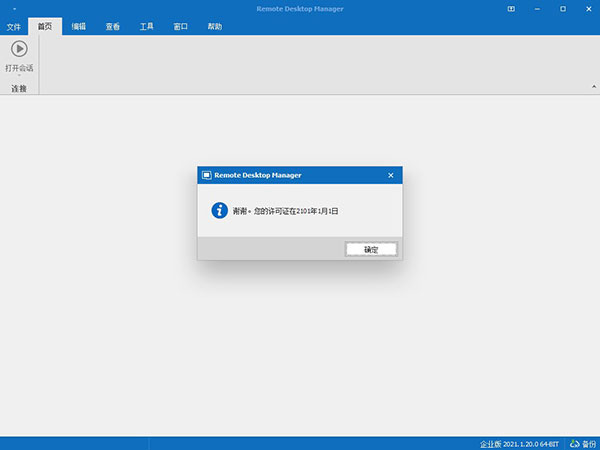This screenshot has width=600, height=450.
Task: Minimize the Remote Desktop Manager window
Action: click(537, 9)
